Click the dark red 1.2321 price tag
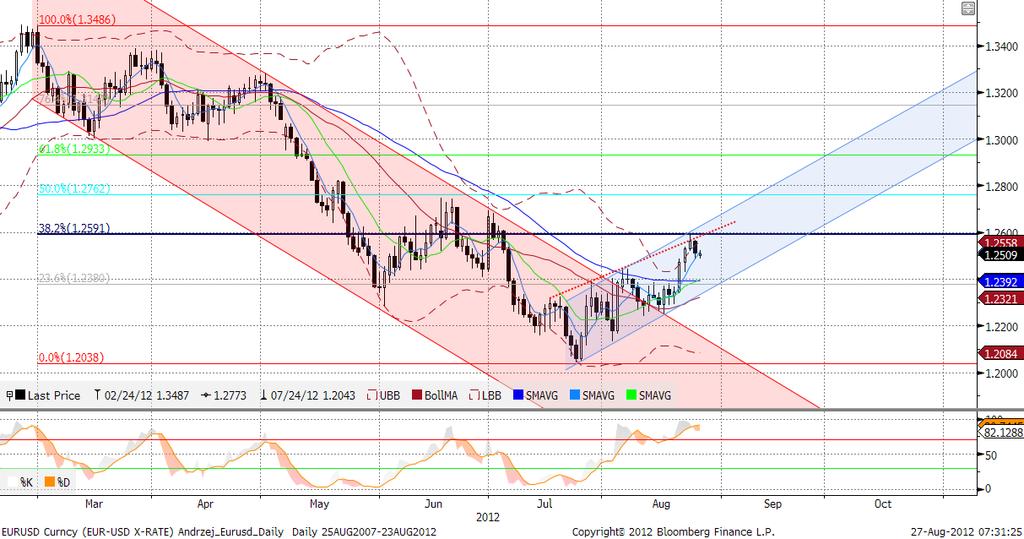 (1000, 299)
